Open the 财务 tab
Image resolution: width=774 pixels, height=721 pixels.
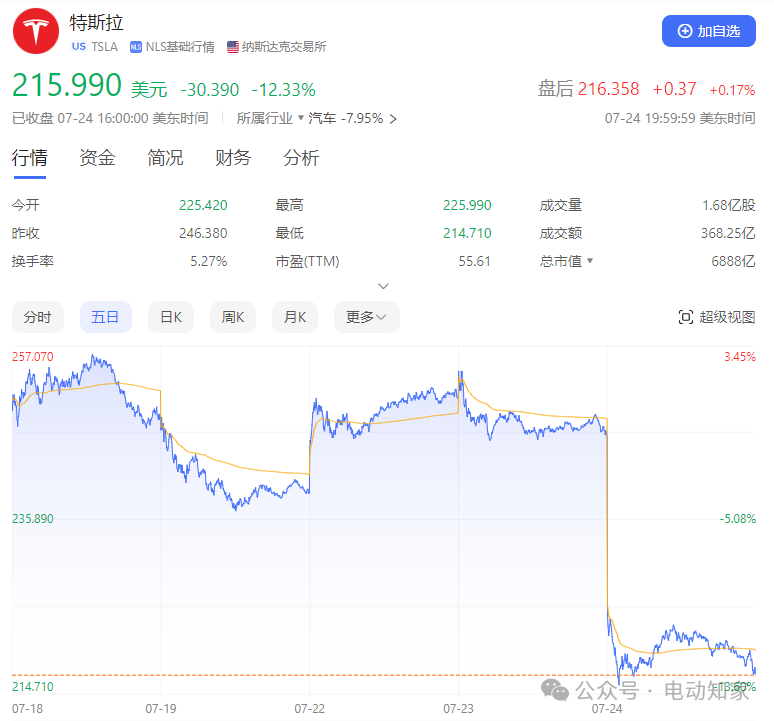(233, 158)
